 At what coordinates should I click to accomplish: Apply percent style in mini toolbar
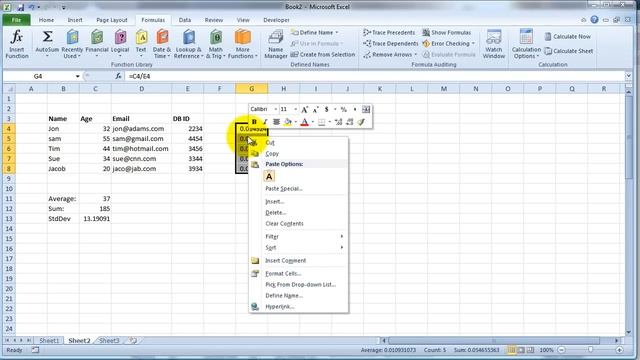click(x=344, y=110)
